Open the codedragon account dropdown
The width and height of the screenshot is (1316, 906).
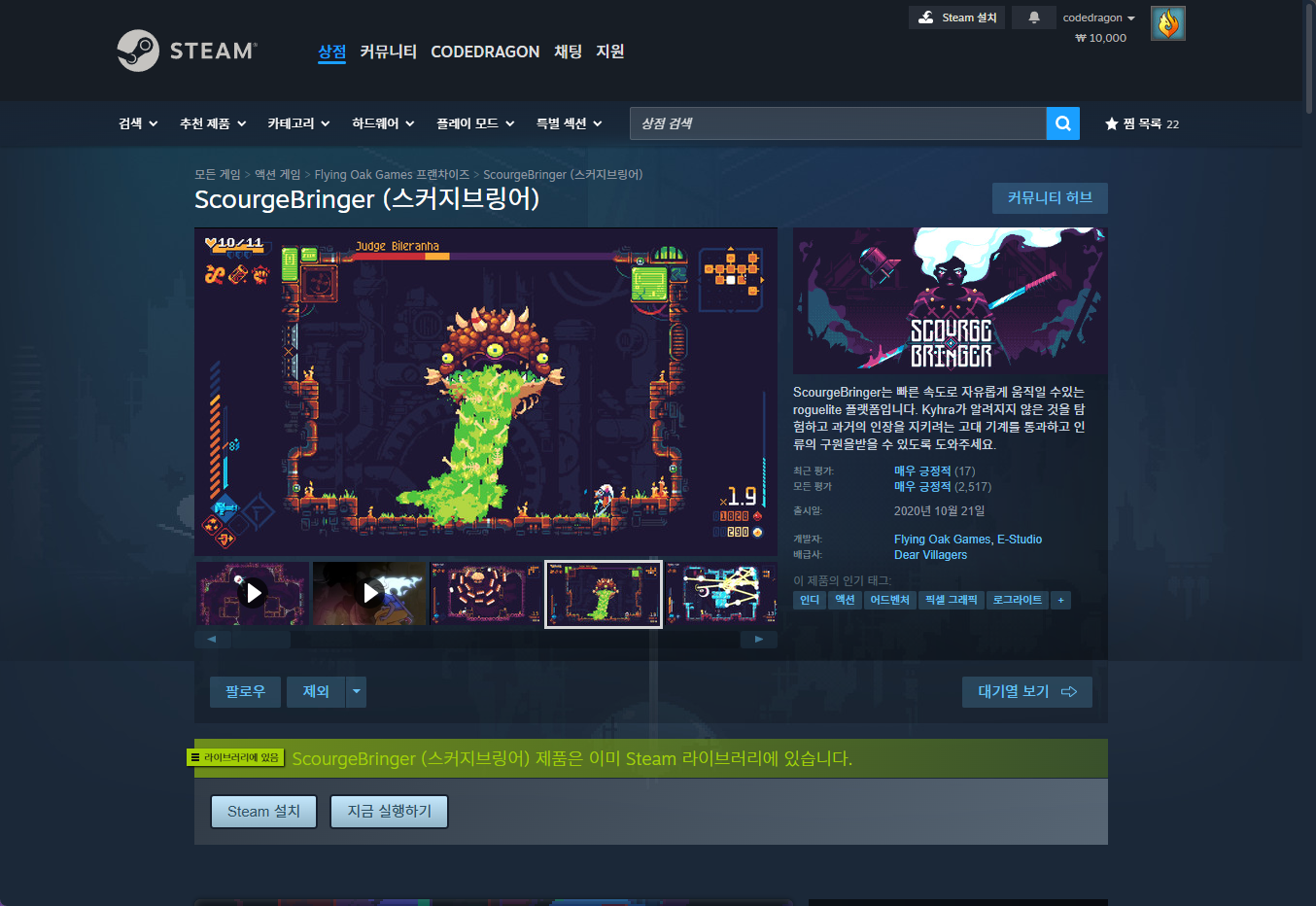pos(1098,17)
